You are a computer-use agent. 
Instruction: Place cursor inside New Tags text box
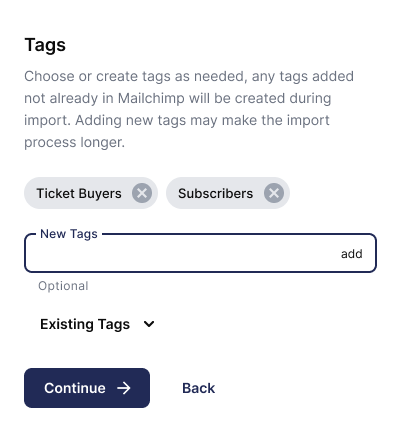click(x=180, y=253)
